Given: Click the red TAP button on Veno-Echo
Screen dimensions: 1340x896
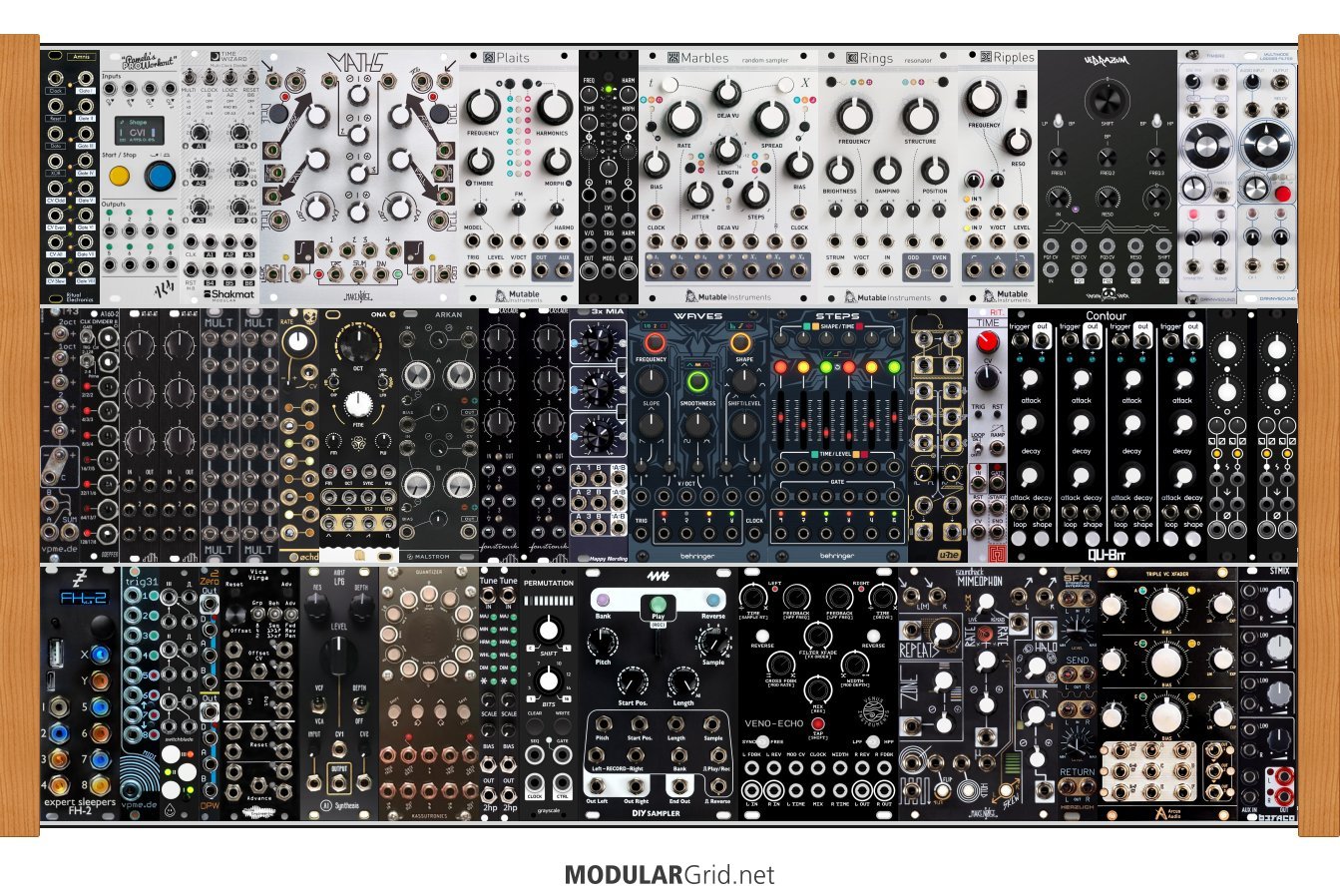Looking at the screenshot, I should tap(818, 723).
